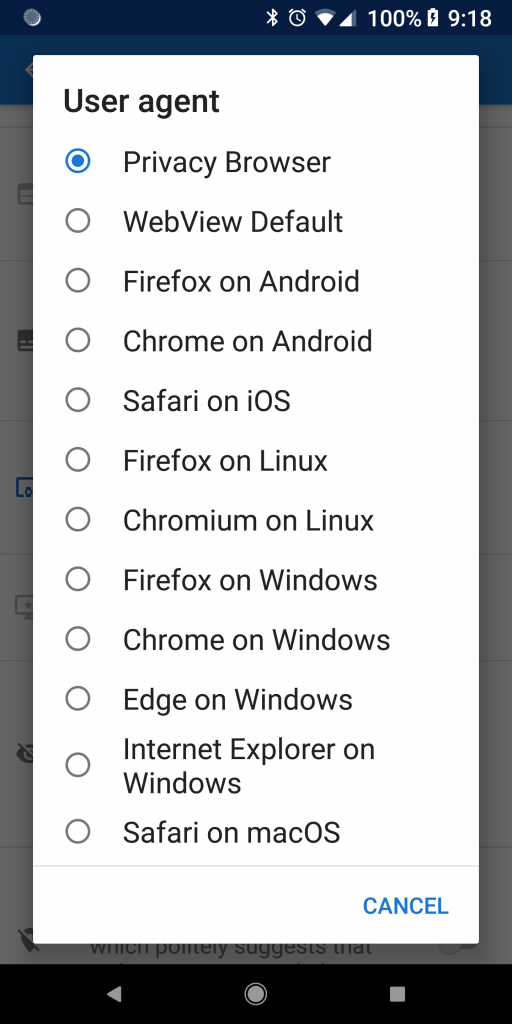Dismiss dialog with CANCEL button
Screen dimensions: 512x1024
pyautogui.click(x=406, y=906)
